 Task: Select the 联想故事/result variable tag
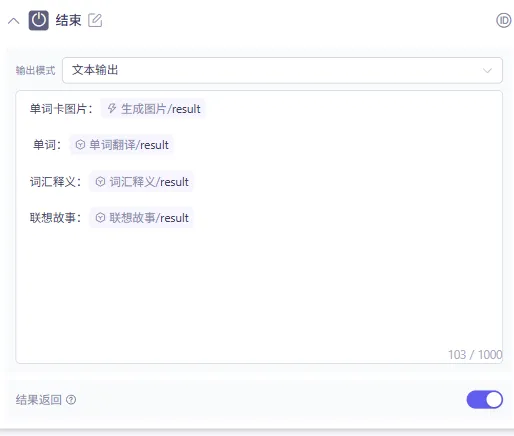pos(141,218)
